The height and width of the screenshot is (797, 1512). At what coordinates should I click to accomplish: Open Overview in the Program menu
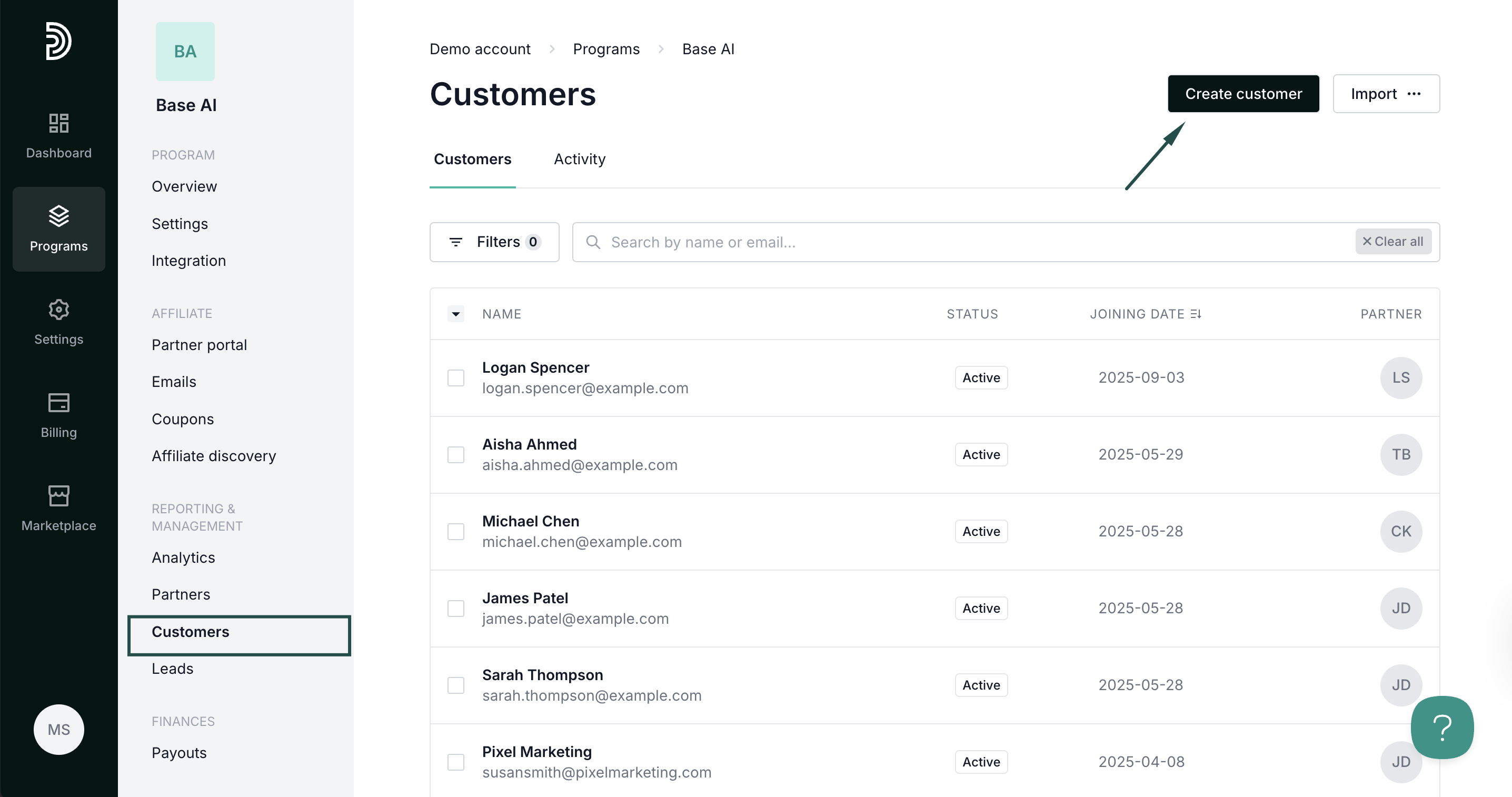[184, 187]
